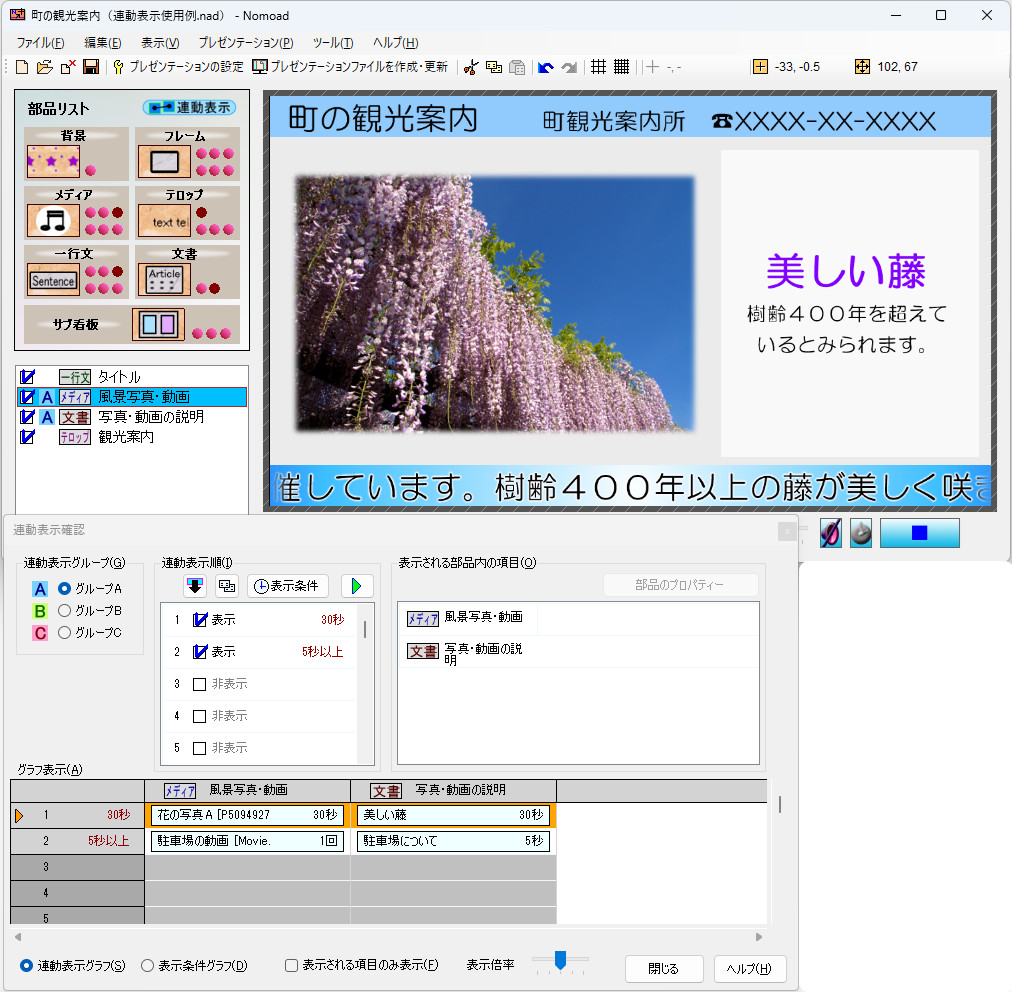1012x992 pixels.
Task: Click the down-arrow icon in 連動表示順
Action: 195,585
